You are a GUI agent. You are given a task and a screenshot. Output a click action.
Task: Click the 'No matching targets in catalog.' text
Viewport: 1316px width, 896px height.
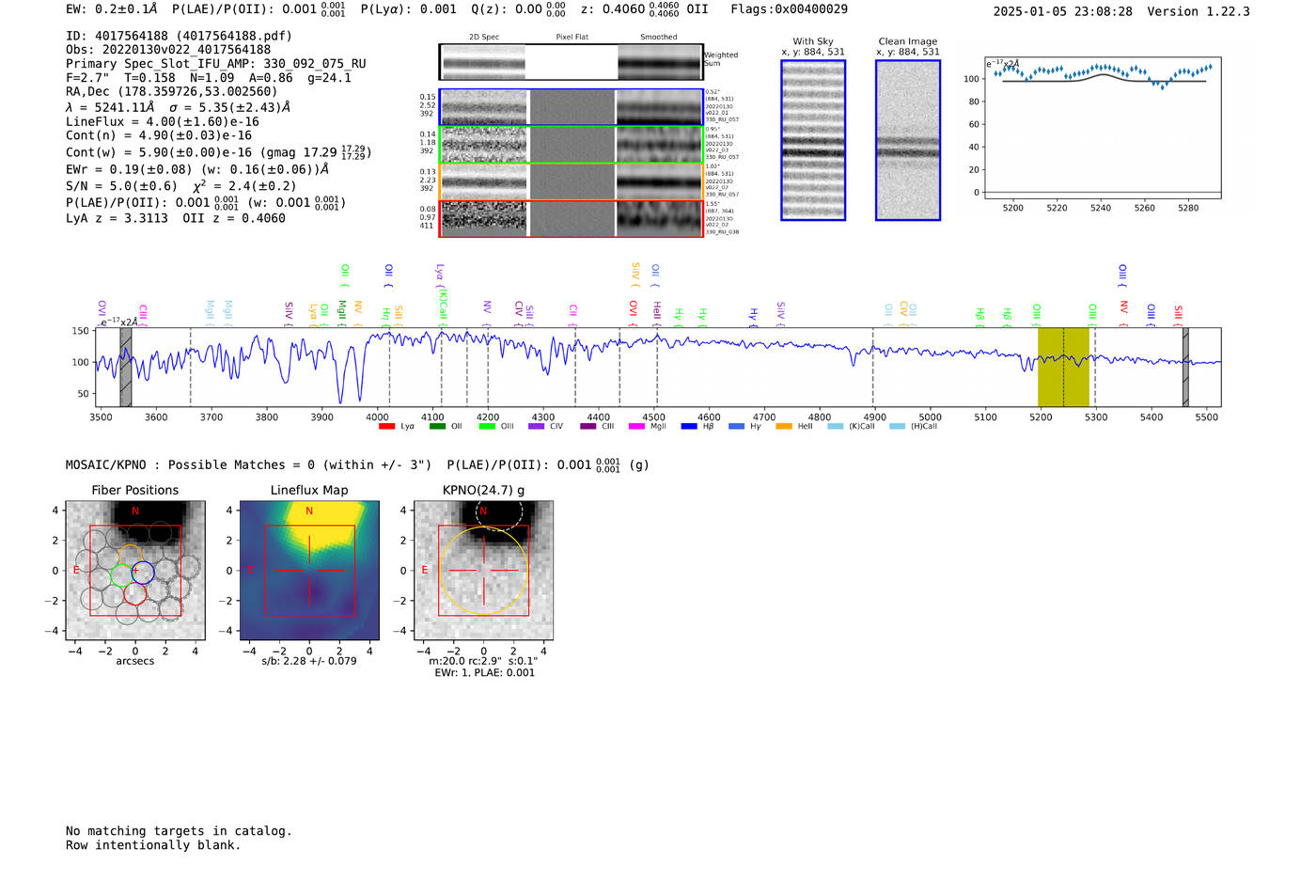pos(179,831)
